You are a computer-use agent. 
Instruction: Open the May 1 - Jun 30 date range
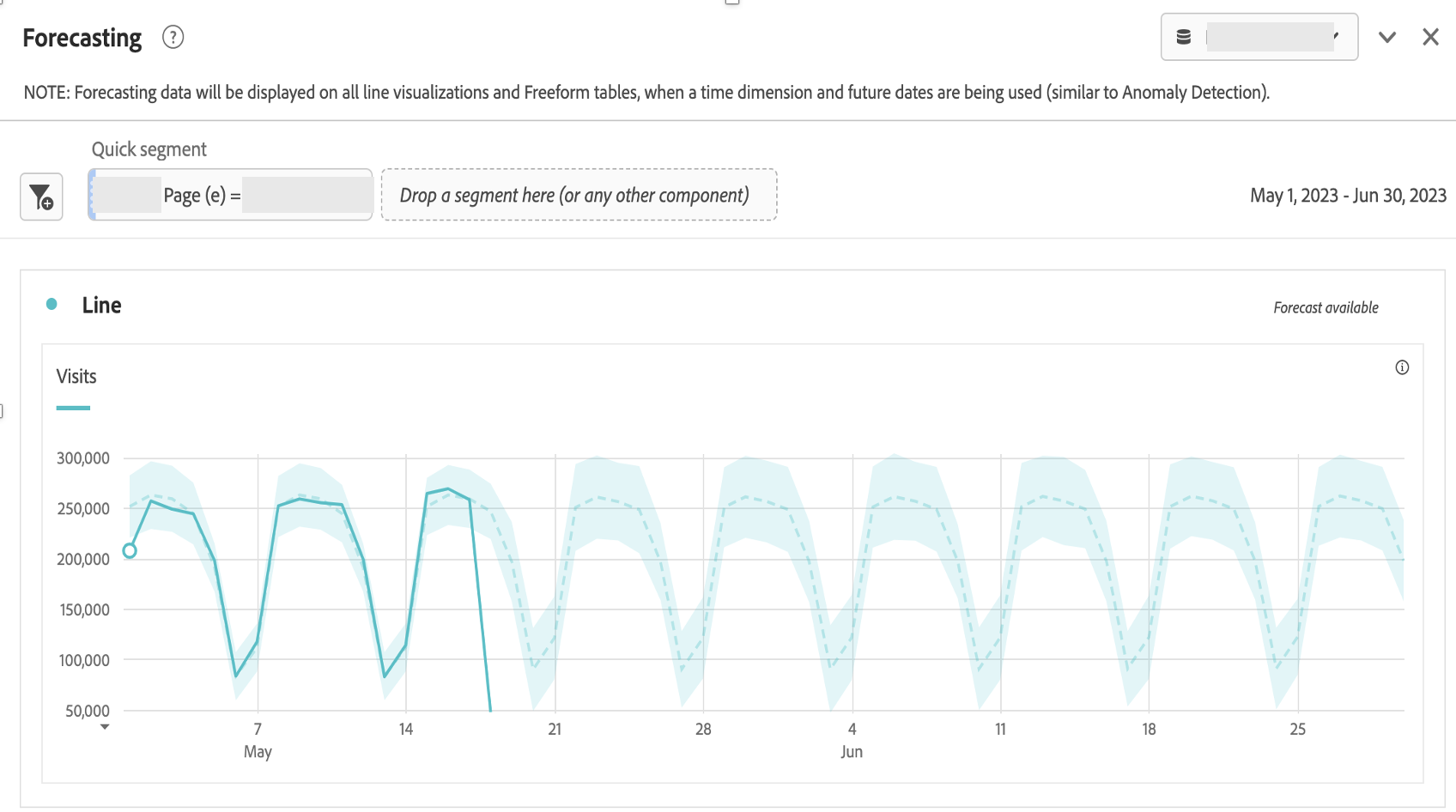point(1347,195)
